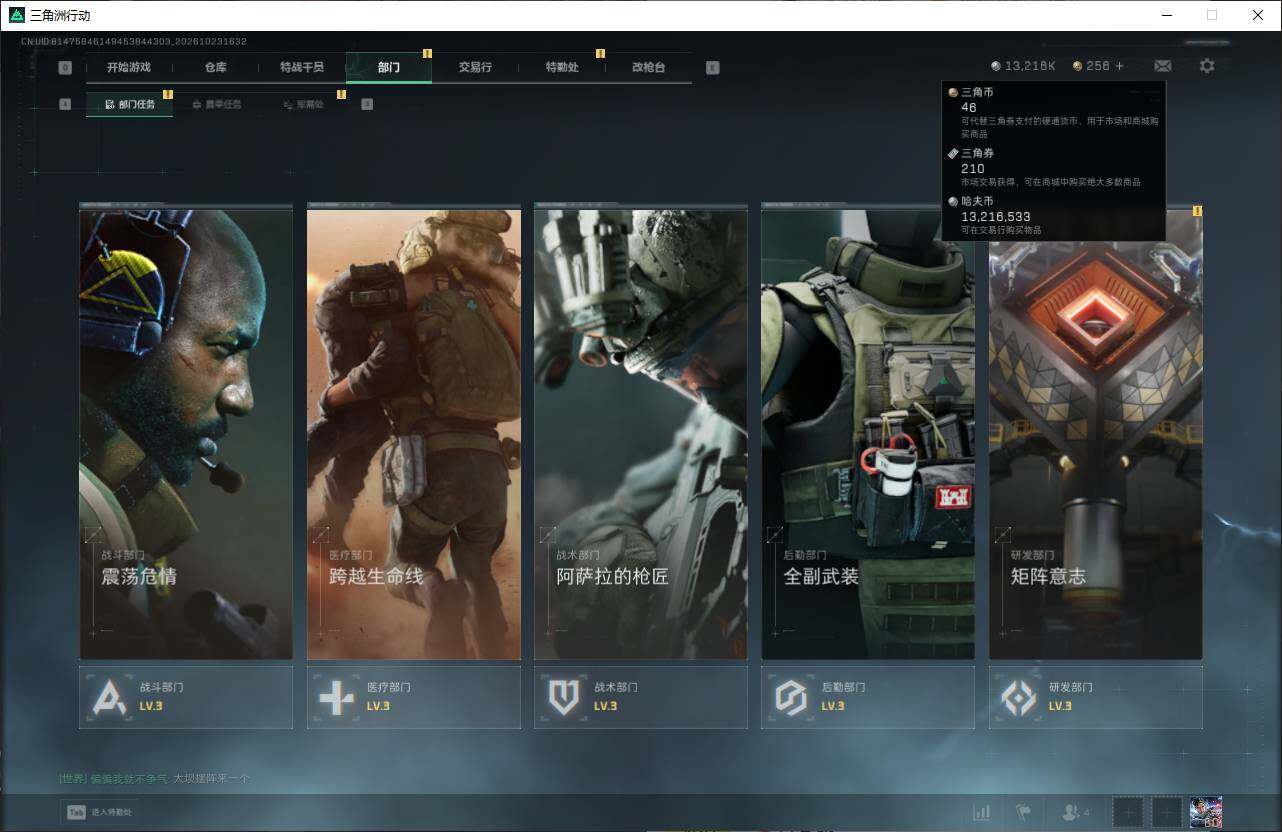This screenshot has height=832, width=1282.
Task: Select the 部门任务 sub-tab
Action: pos(129,104)
